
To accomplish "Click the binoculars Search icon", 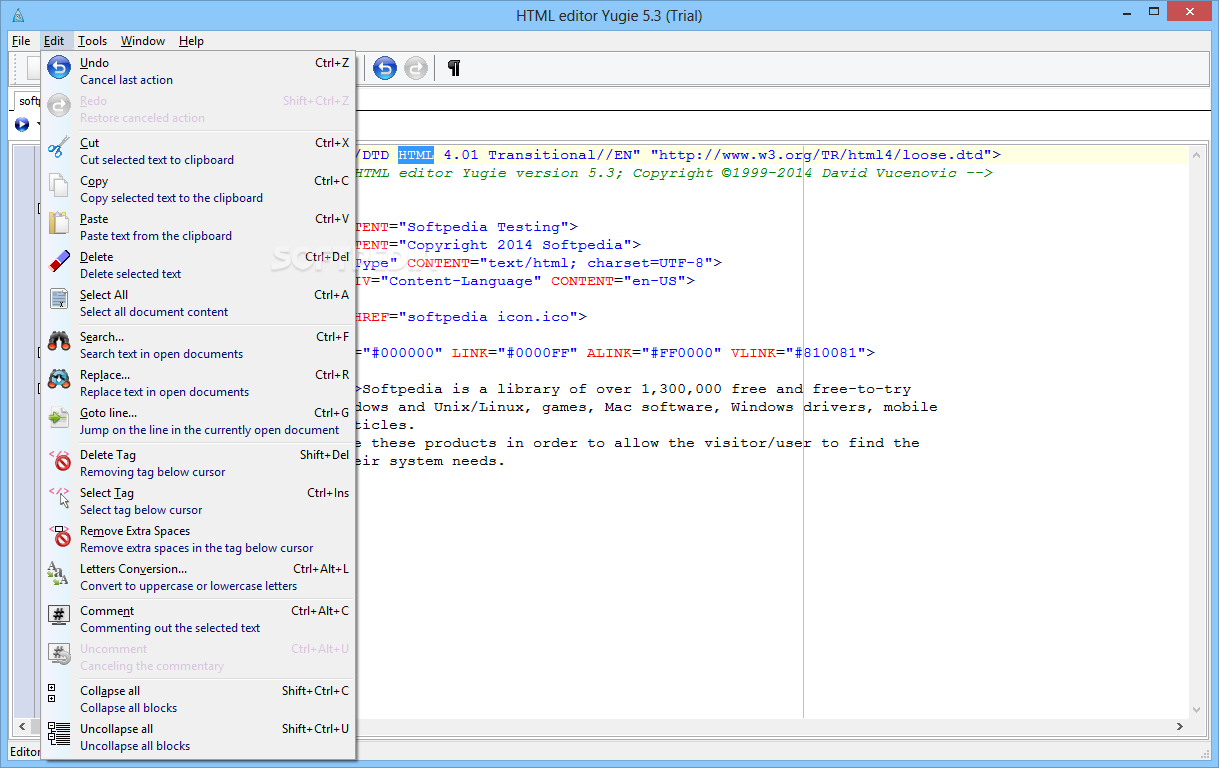I will pyautogui.click(x=60, y=342).
